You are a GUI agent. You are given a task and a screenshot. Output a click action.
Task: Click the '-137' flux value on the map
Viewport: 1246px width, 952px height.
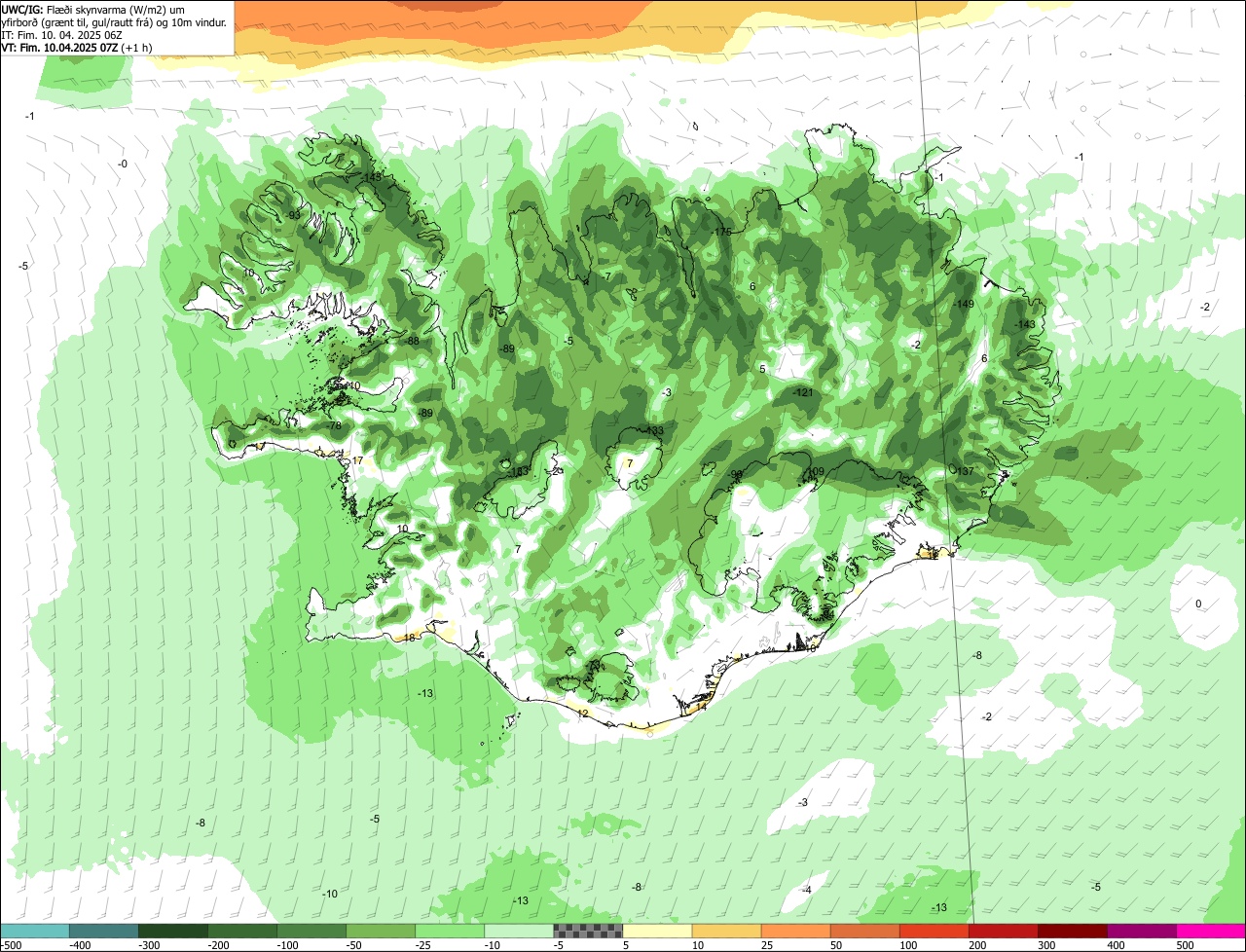964,471
